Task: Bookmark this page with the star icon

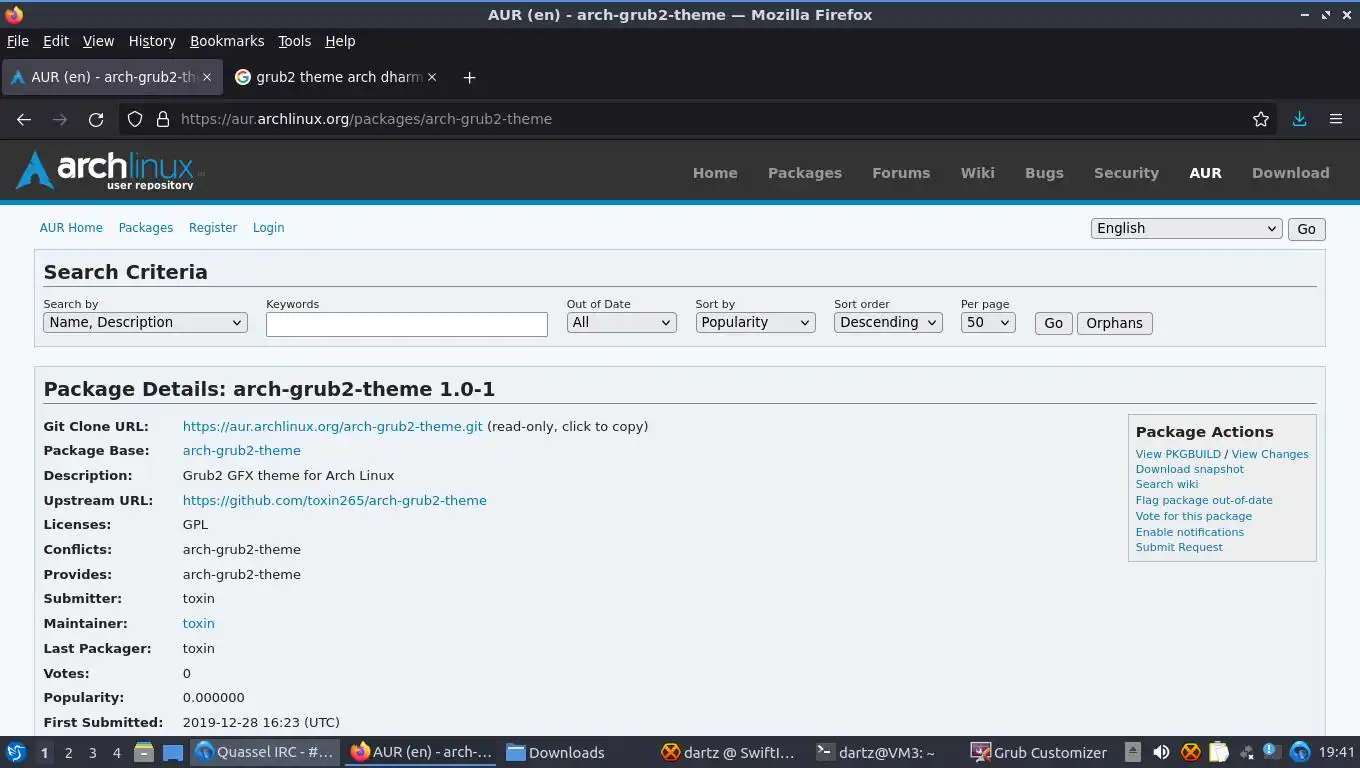Action: (1261, 119)
